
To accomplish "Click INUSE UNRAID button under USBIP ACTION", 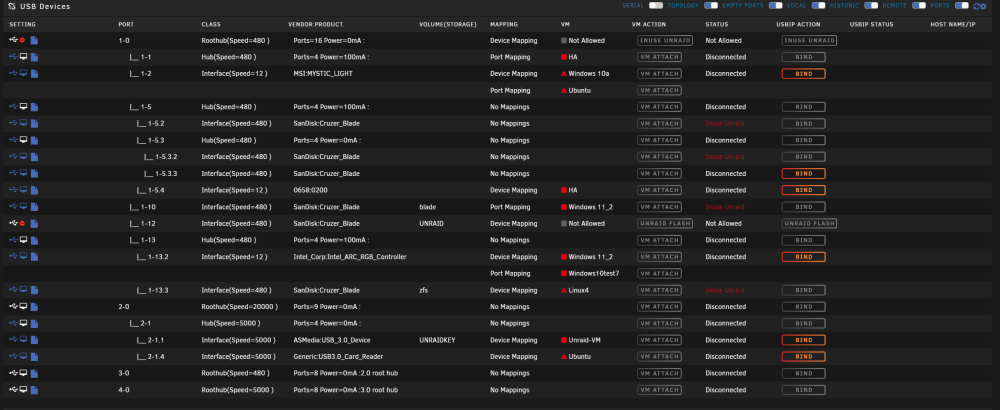I will [x=809, y=40].
